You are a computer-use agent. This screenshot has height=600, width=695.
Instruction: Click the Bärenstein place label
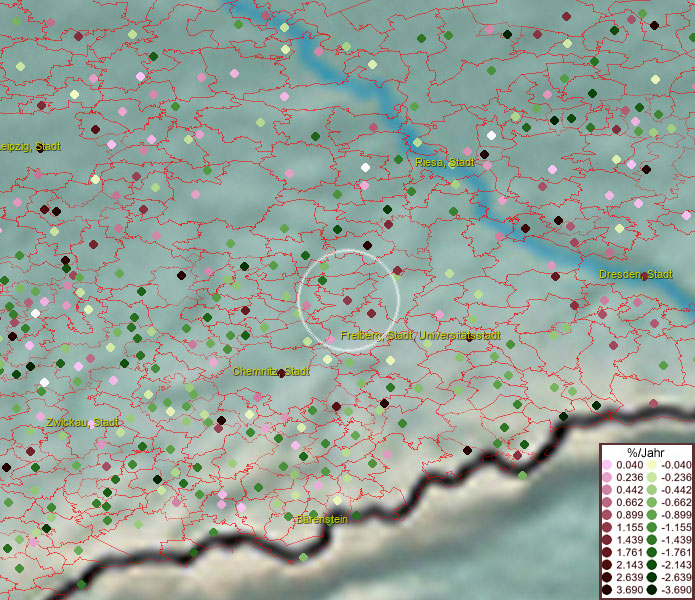coord(322,519)
